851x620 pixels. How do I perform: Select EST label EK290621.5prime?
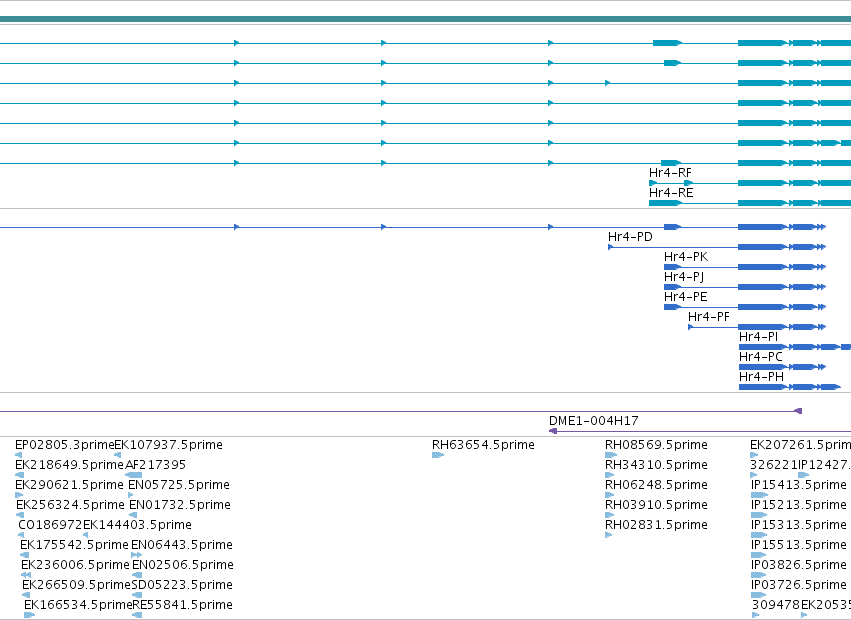[69, 485]
